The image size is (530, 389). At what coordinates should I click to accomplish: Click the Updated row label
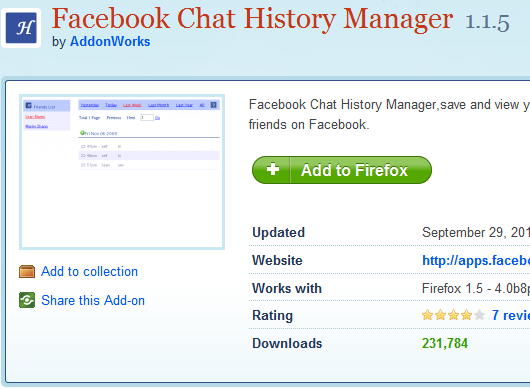(x=279, y=233)
